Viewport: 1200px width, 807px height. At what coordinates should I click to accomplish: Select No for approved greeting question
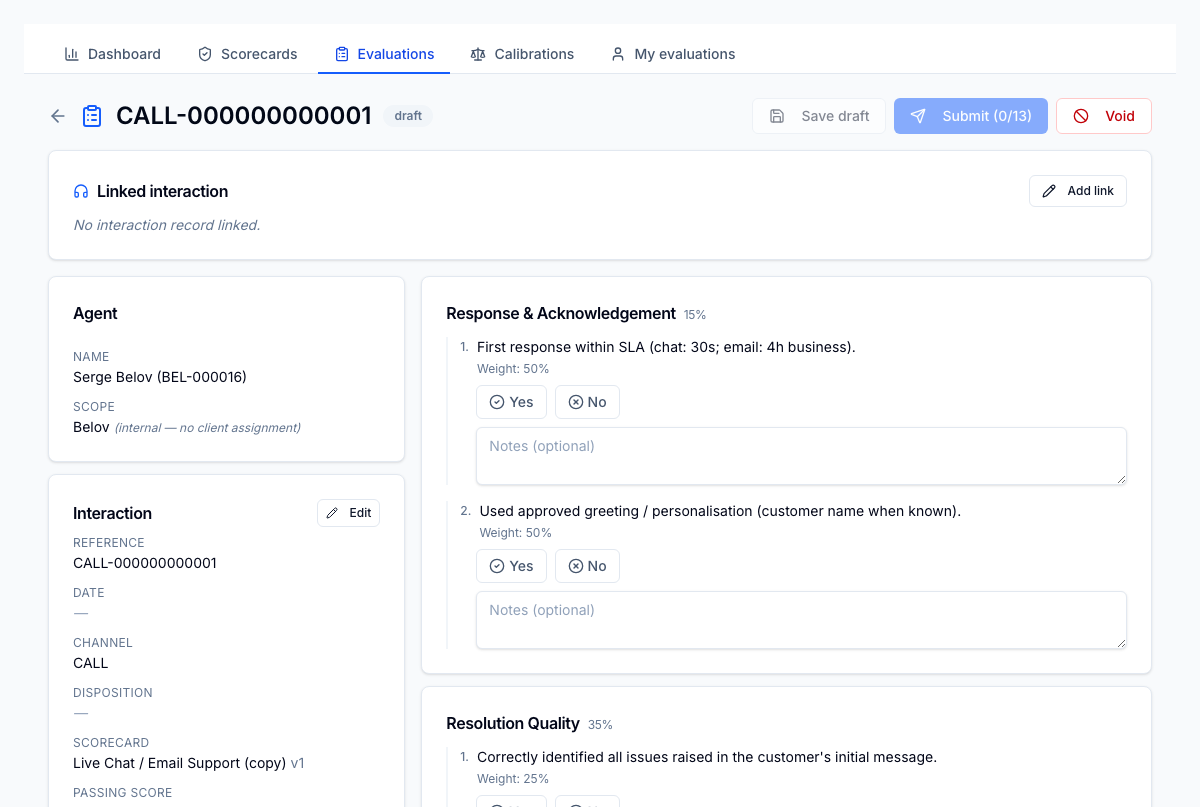587,566
